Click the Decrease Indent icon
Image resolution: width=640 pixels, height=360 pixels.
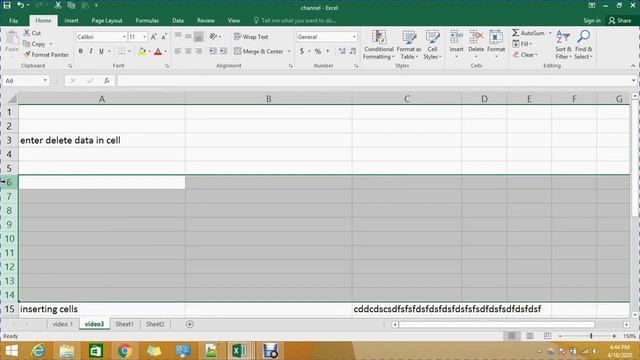[x=213, y=51]
